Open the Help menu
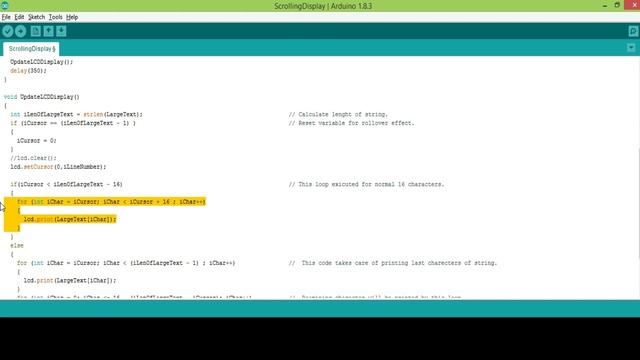The image size is (640, 360). tap(72, 17)
